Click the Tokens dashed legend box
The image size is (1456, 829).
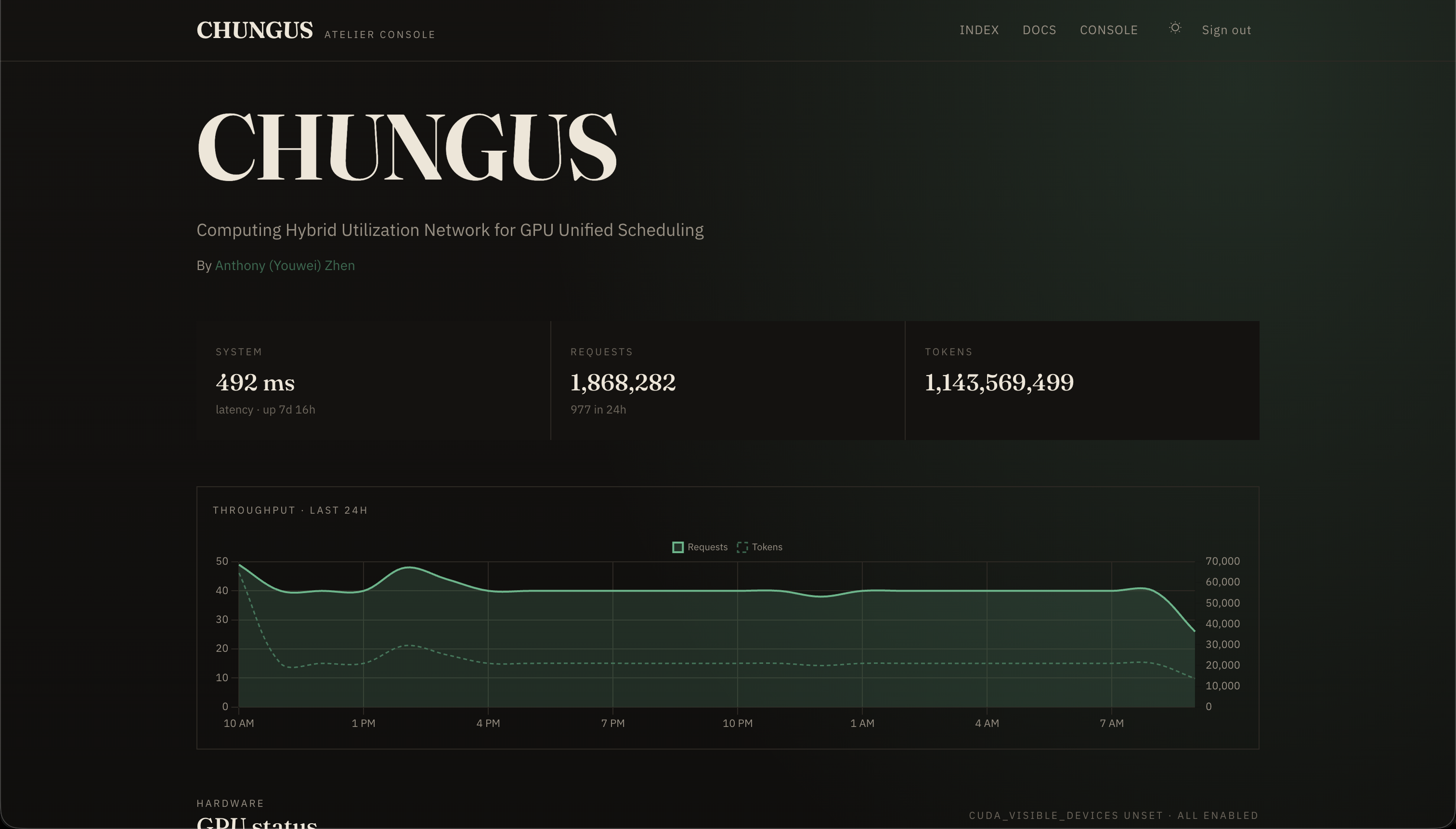[x=742, y=547]
